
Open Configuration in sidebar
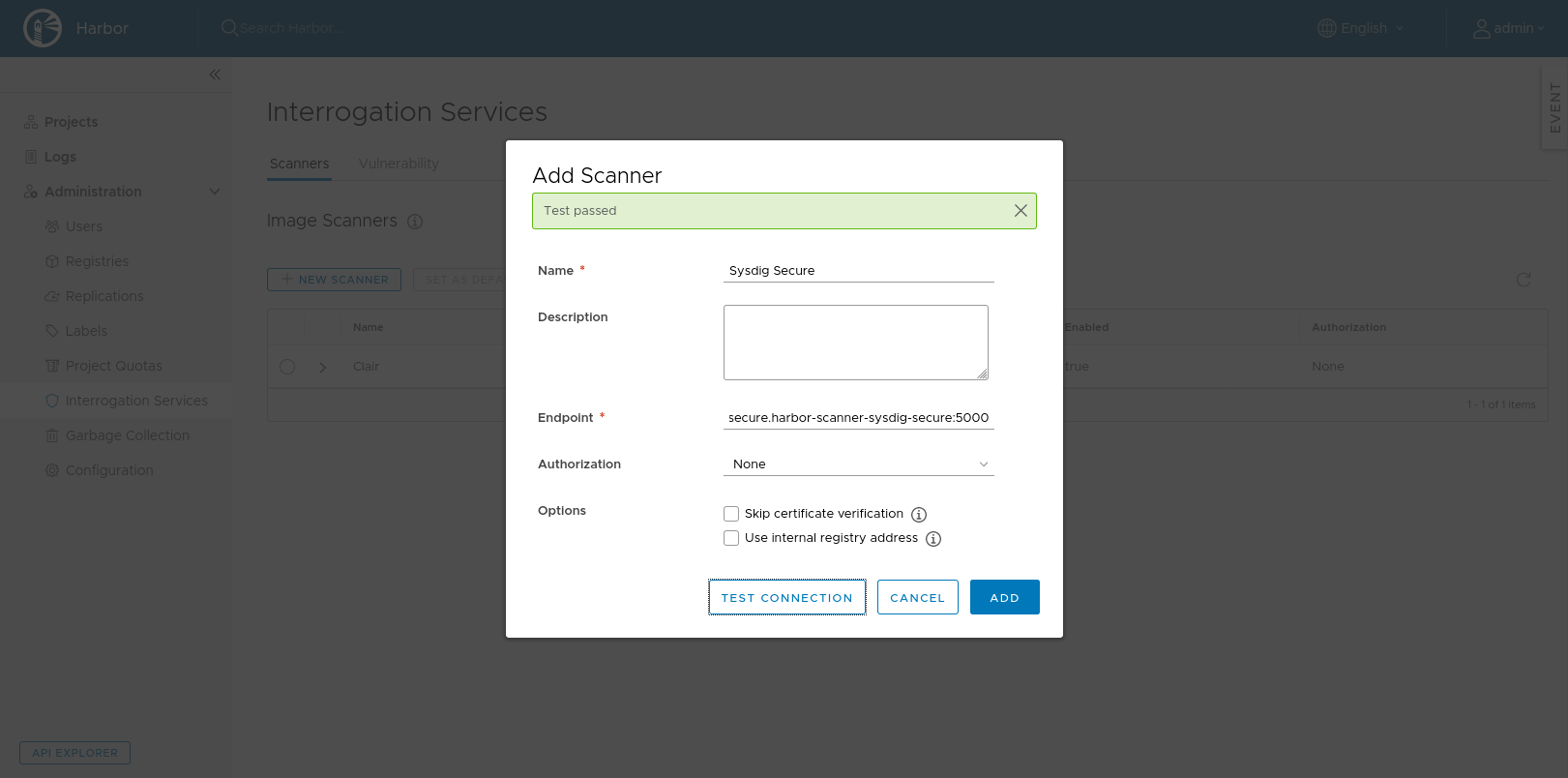tap(109, 470)
